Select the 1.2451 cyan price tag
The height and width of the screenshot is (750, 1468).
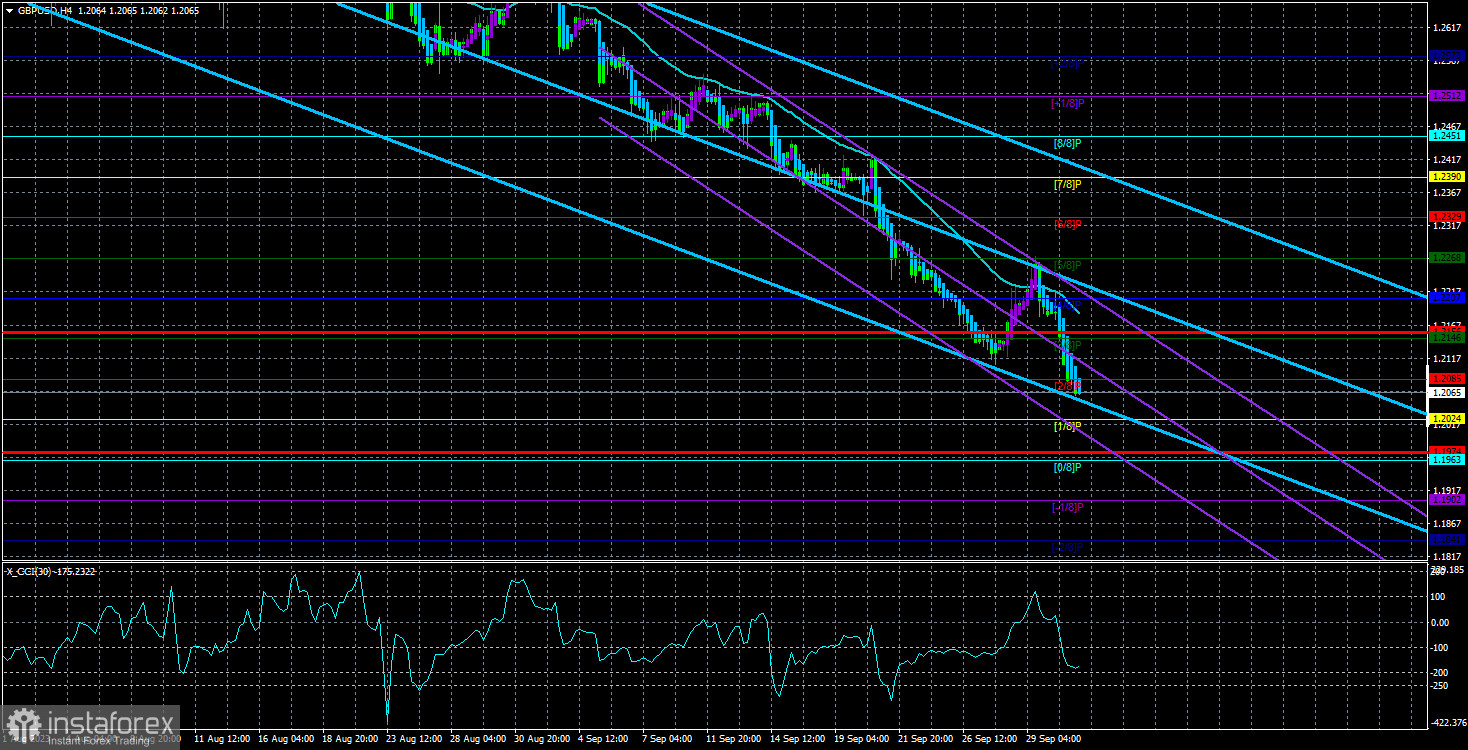click(x=1447, y=136)
